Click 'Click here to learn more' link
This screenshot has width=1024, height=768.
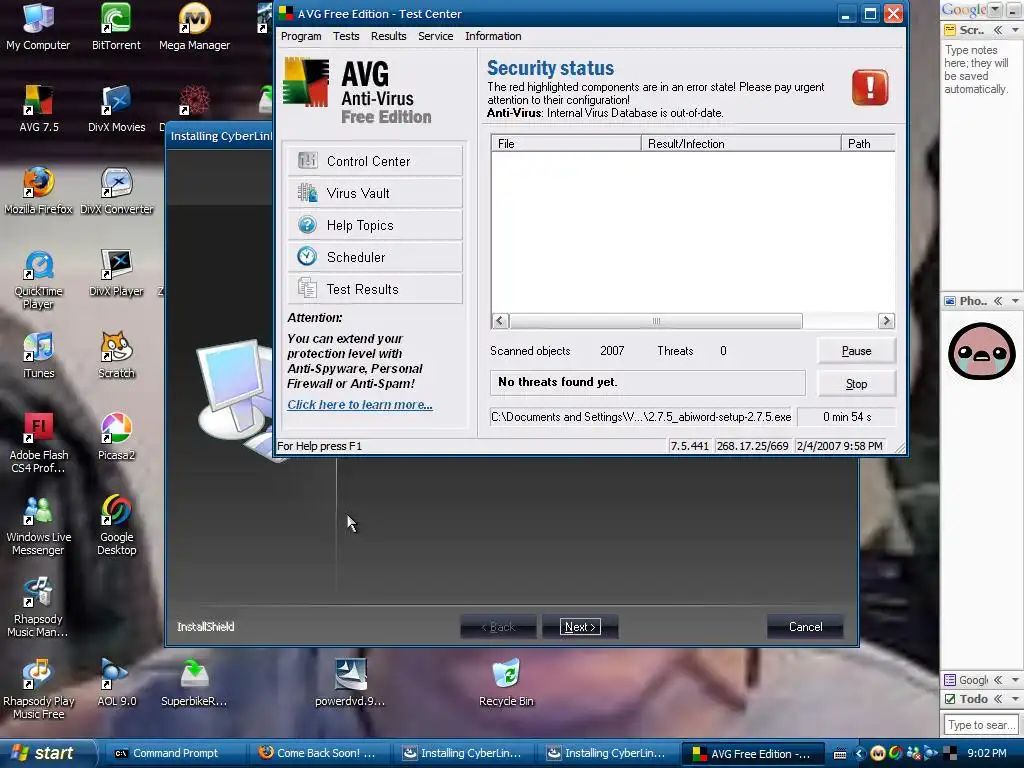pyautogui.click(x=360, y=405)
